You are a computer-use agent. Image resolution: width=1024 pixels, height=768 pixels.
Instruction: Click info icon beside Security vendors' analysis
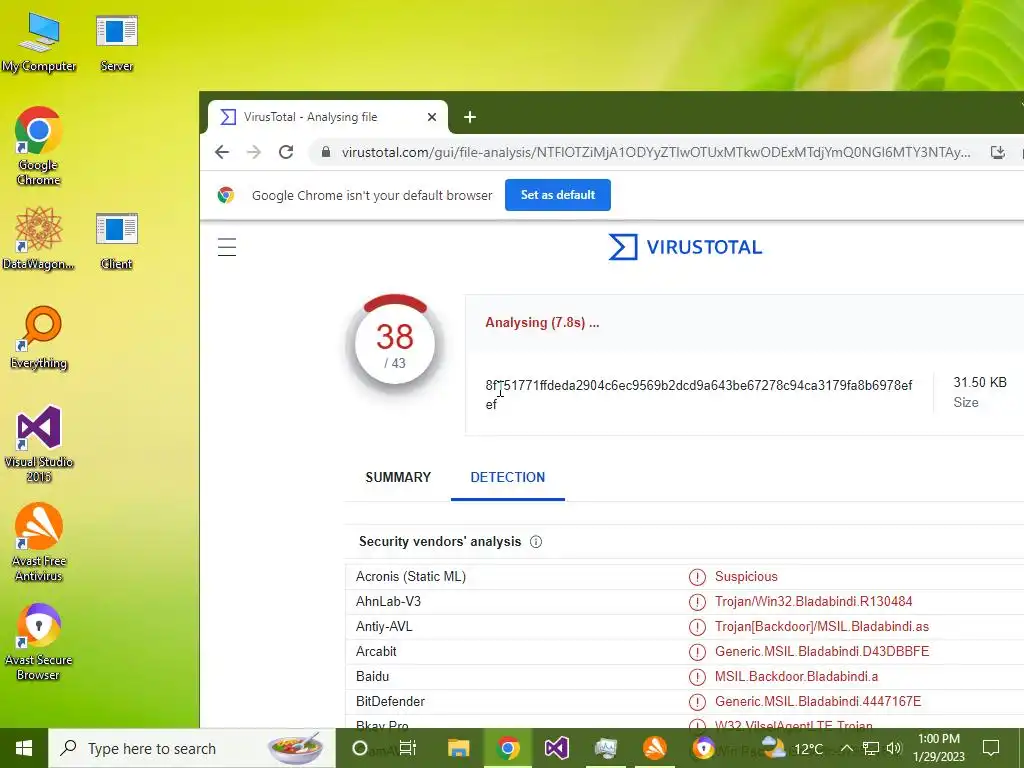[x=536, y=541]
